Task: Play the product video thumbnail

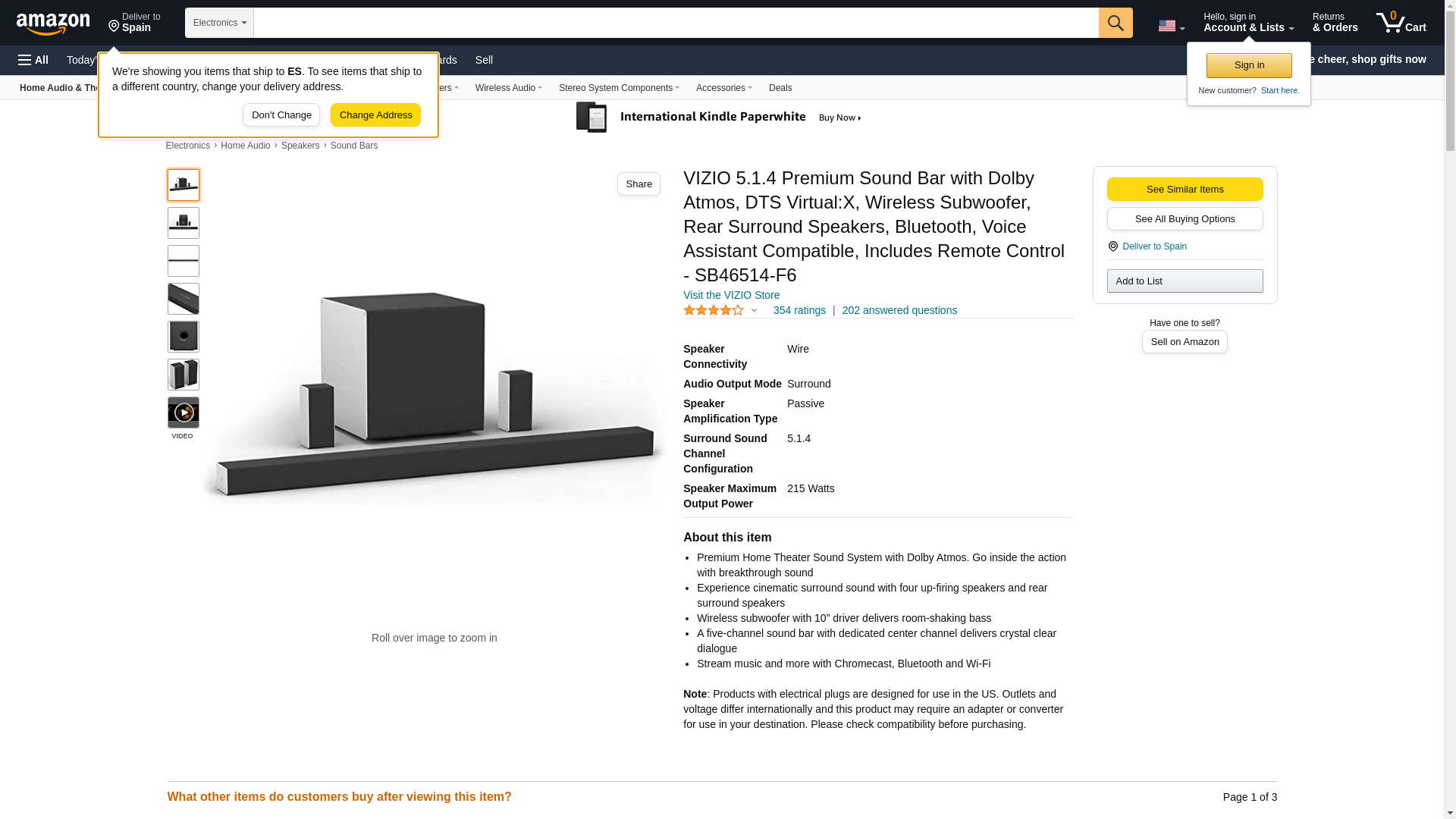Action: click(x=184, y=413)
